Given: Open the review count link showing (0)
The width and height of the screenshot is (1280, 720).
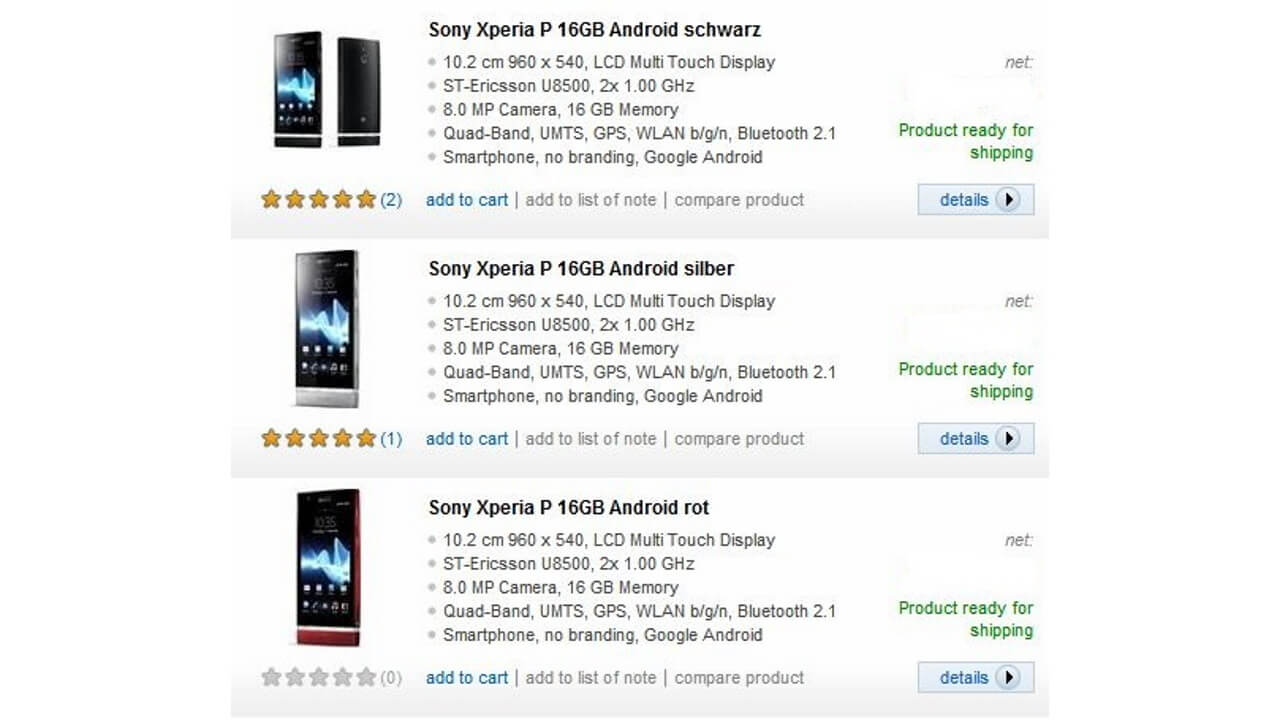Looking at the screenshot, I should (x=391, y=677).
